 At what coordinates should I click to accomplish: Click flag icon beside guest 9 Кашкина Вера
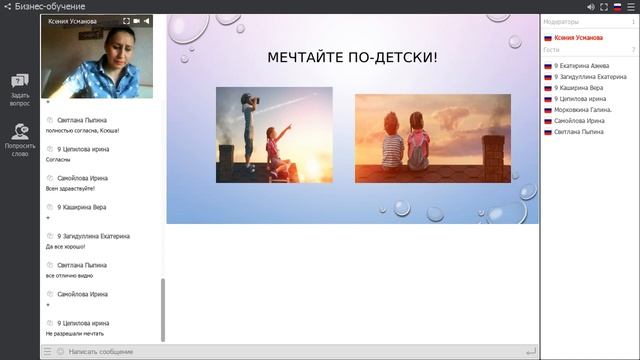point(548,88)
